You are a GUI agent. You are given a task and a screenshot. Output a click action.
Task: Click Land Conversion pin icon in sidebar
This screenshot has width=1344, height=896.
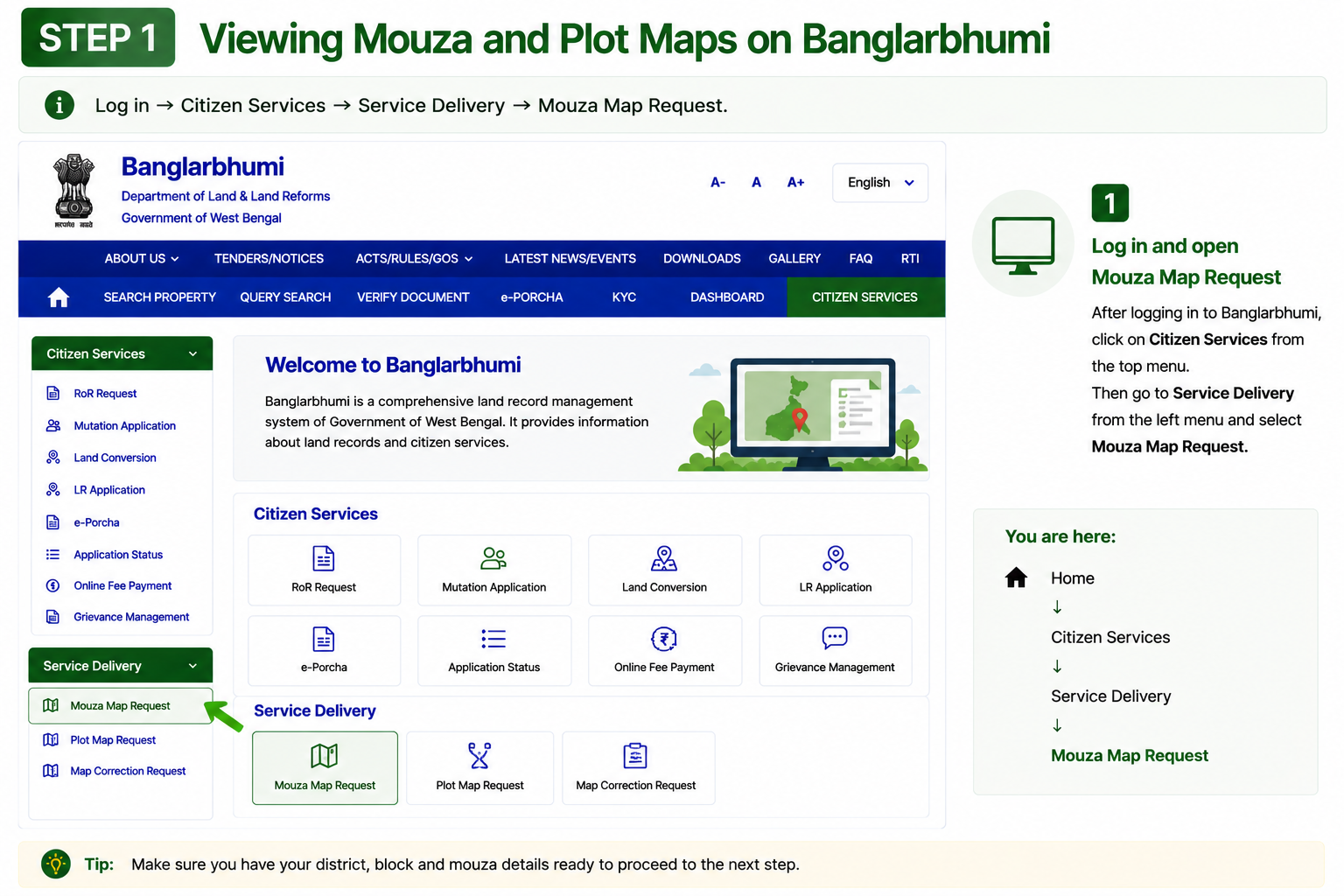point(53,458)
